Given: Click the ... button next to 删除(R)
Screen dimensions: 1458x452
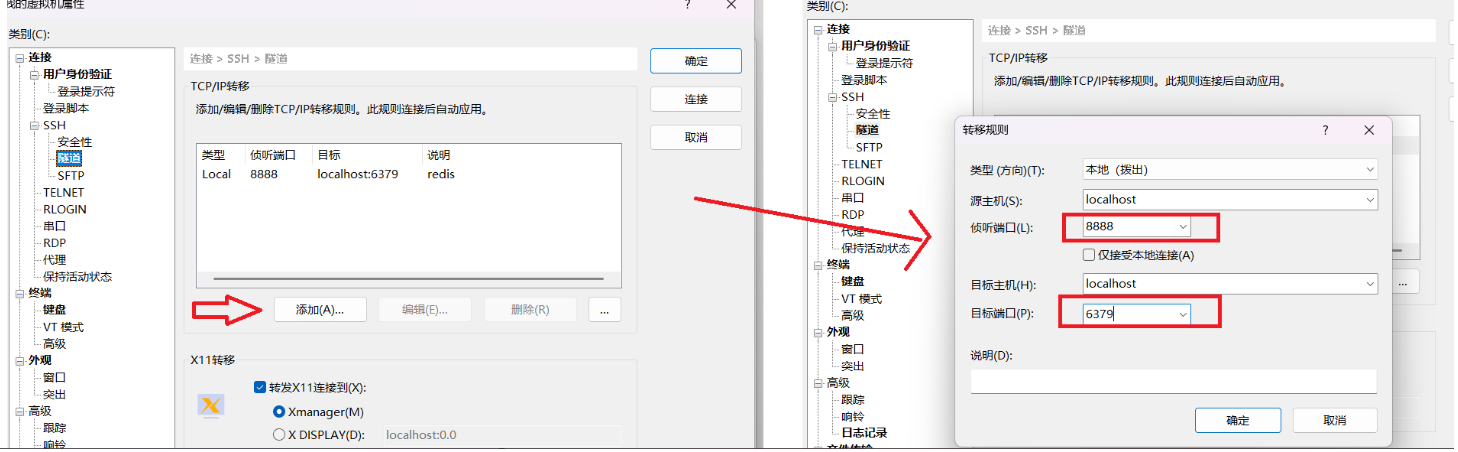Looking at the screenshot, I should [x=605, y=310].
